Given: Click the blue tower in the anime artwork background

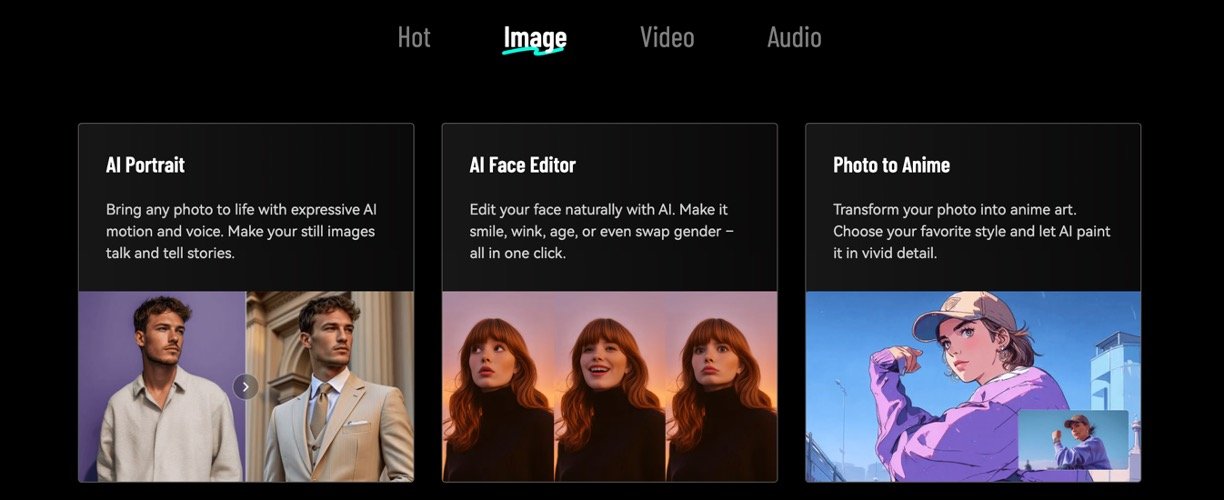Looking at the screenshot, I should point(1116,370).
